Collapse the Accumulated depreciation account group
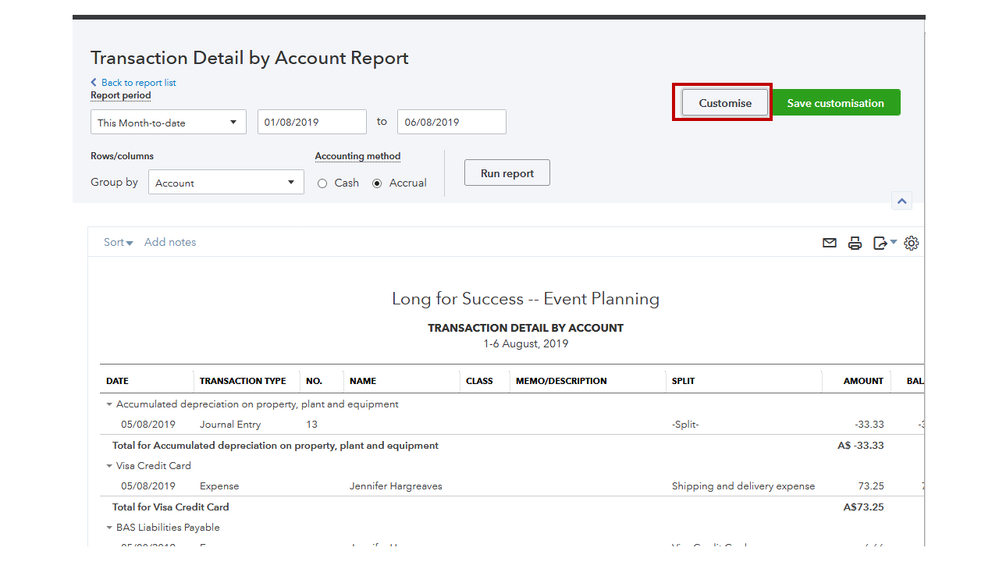 pos(109,405)
